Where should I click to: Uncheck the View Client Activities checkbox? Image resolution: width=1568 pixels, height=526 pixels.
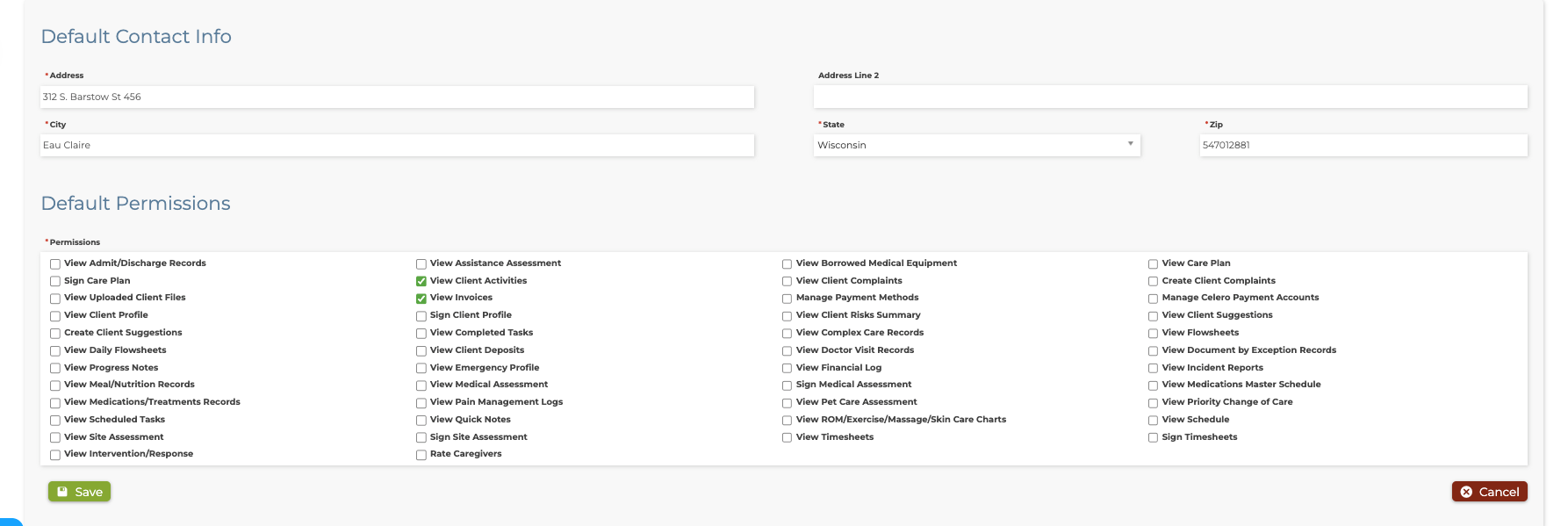[421, 282]
